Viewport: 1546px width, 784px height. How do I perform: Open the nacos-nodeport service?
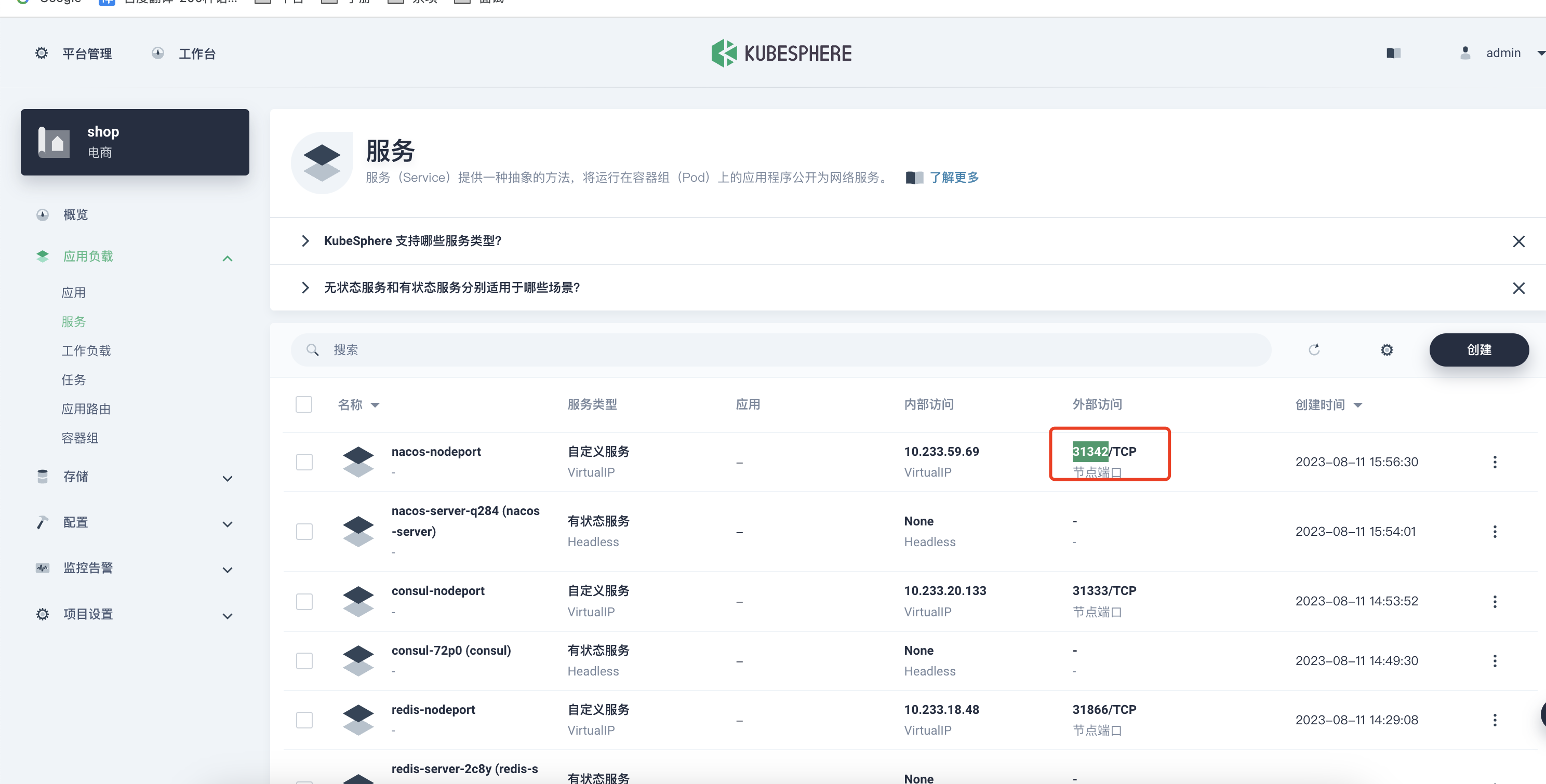(436, 452)
